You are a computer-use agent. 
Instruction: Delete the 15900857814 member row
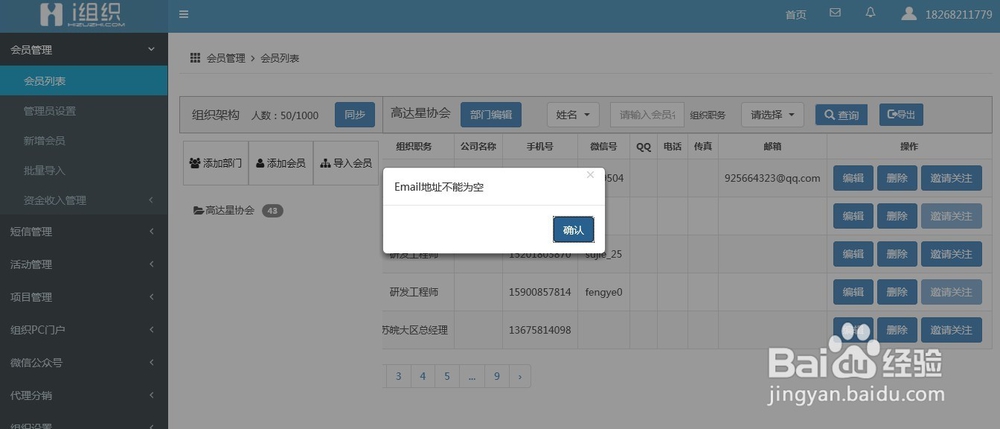[x=897, y=292]
